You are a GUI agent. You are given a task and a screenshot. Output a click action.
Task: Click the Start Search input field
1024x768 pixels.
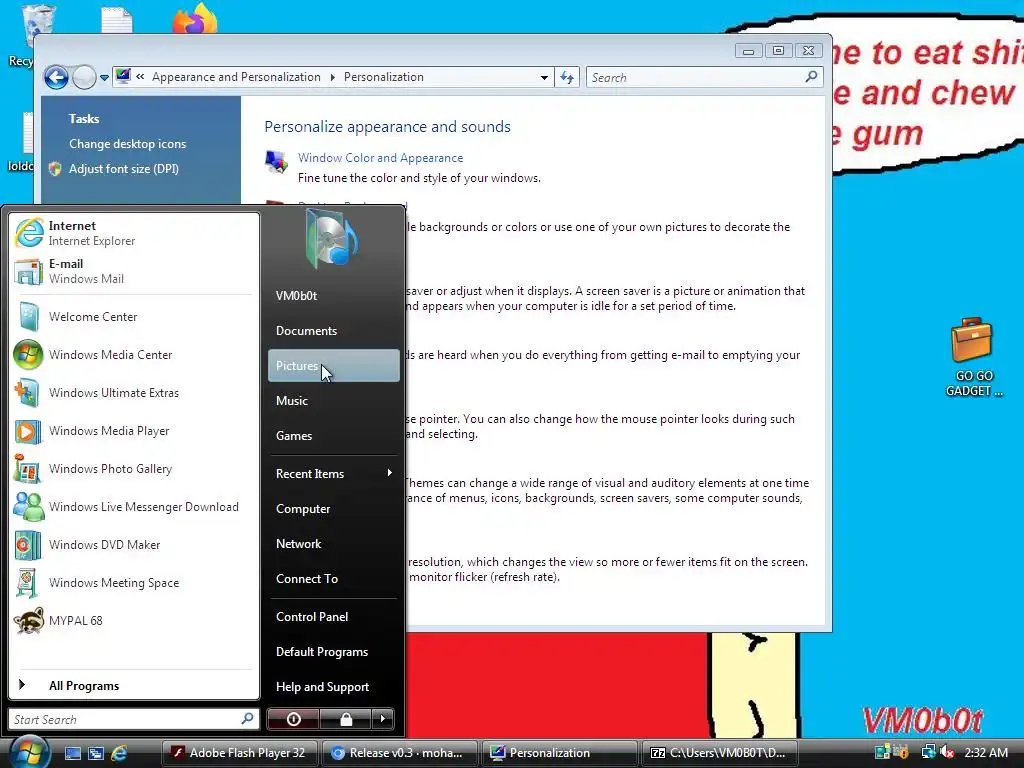tap(133, 719)
